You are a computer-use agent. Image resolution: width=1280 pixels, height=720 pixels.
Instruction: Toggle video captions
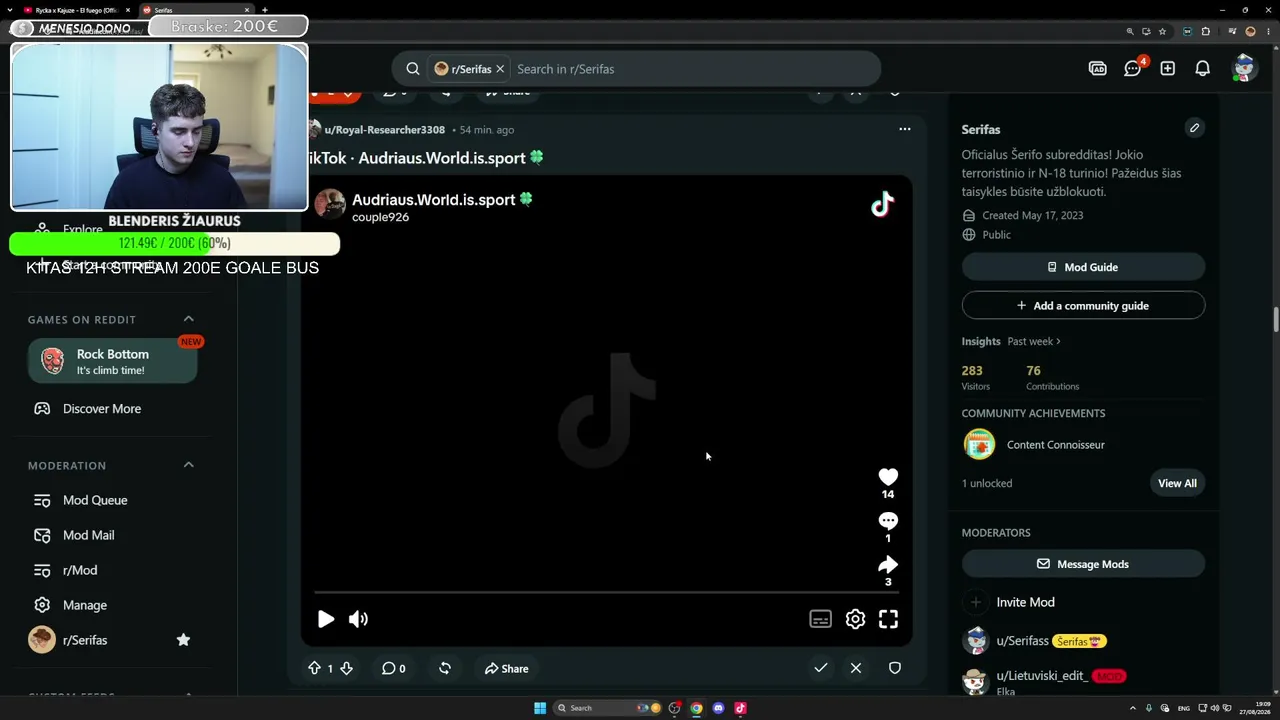pyautogui.click(x=820, y=619)
